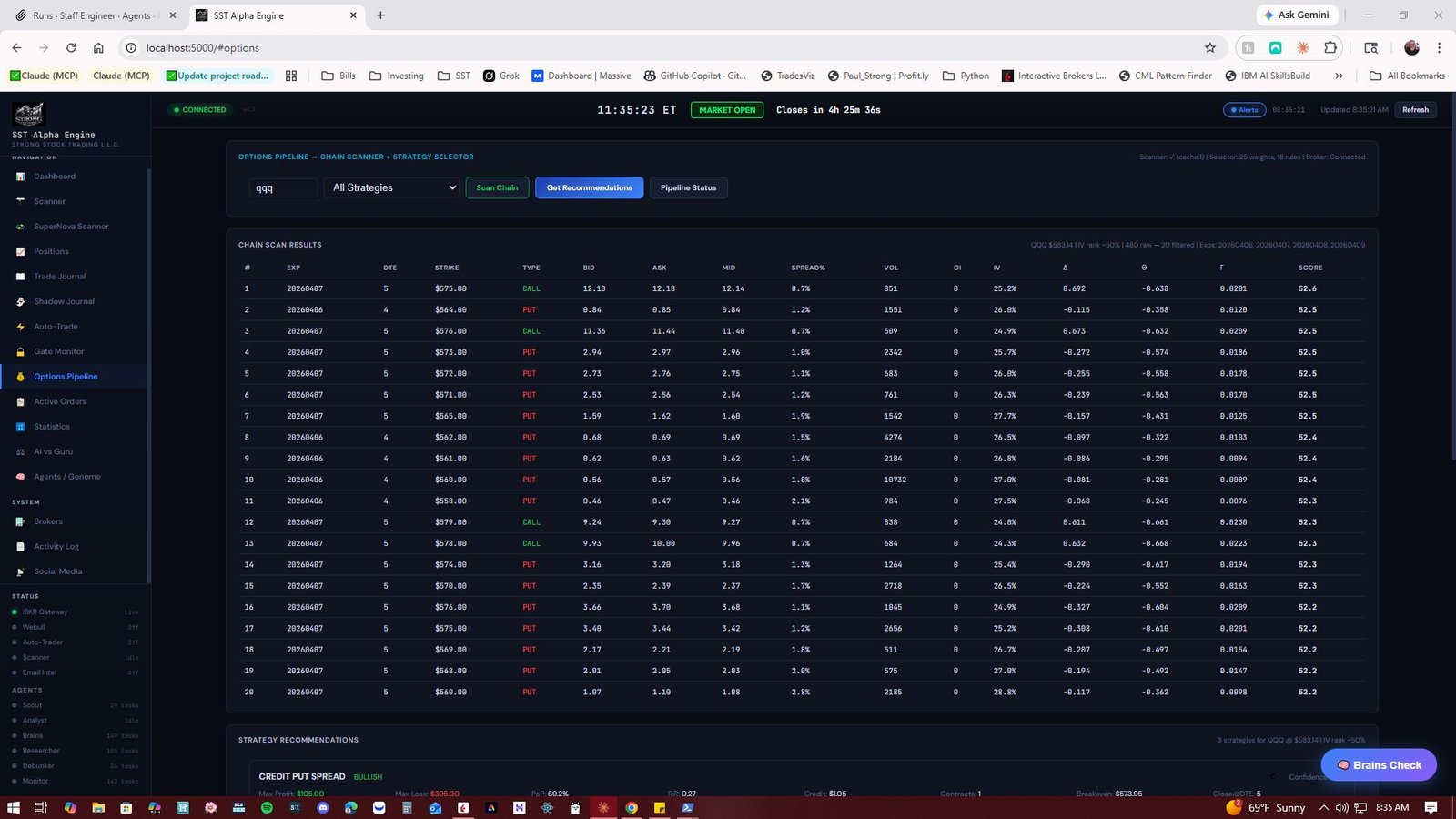The image size is (1456, 819).
Task: Click CREDIT PUT SPREAD recommendation title
Action: 302,776
